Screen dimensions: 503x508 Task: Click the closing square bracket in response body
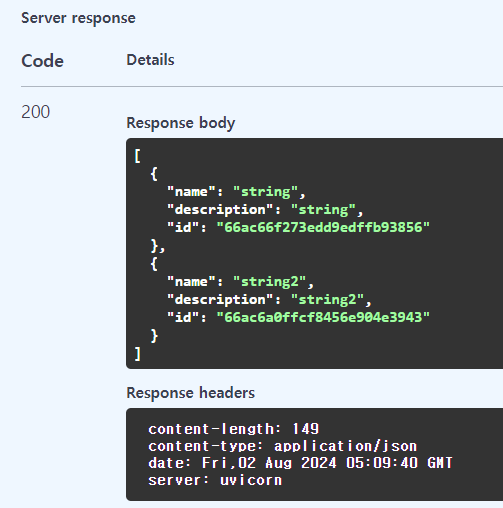[137, 354]
